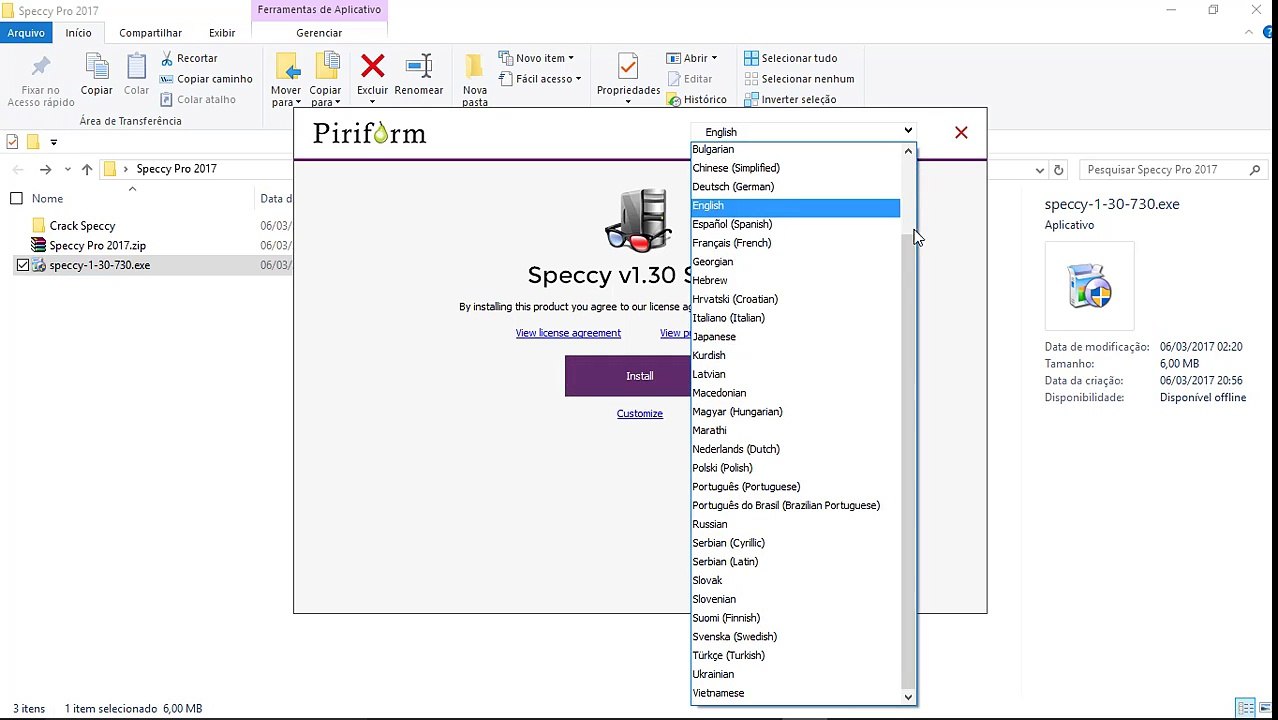Select the Crack Speccy folder
This screenshot has height=720, width=1278.
click(82, 226)
